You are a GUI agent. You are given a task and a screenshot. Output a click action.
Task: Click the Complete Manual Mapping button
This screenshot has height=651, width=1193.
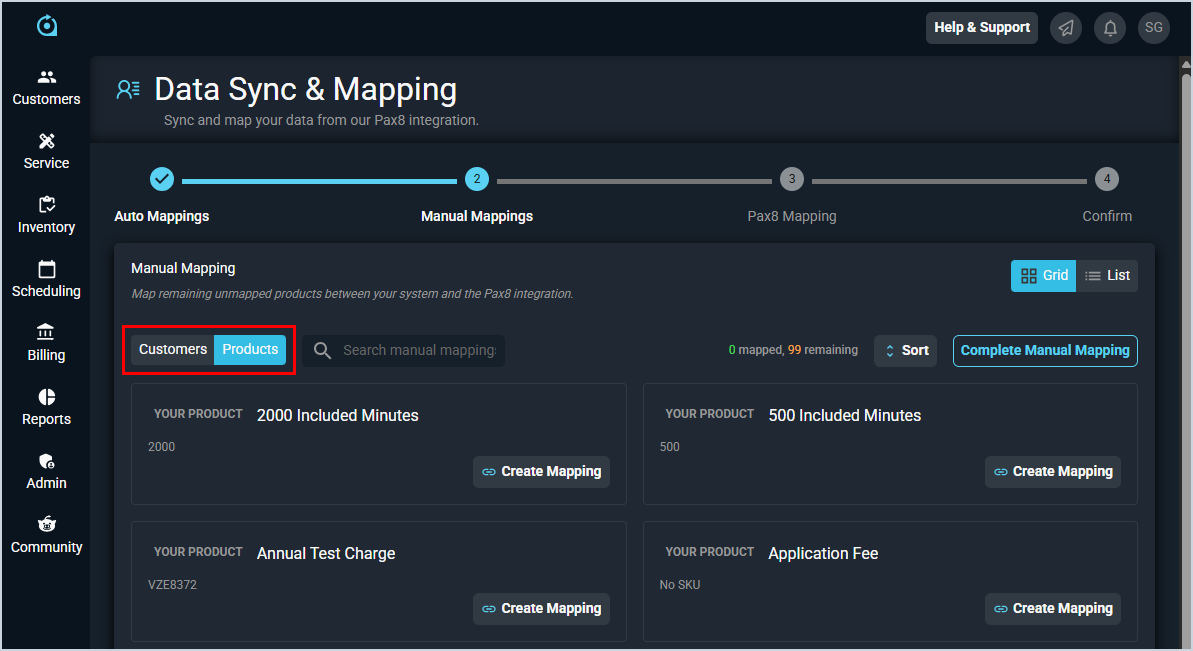tap(1045, 351)
